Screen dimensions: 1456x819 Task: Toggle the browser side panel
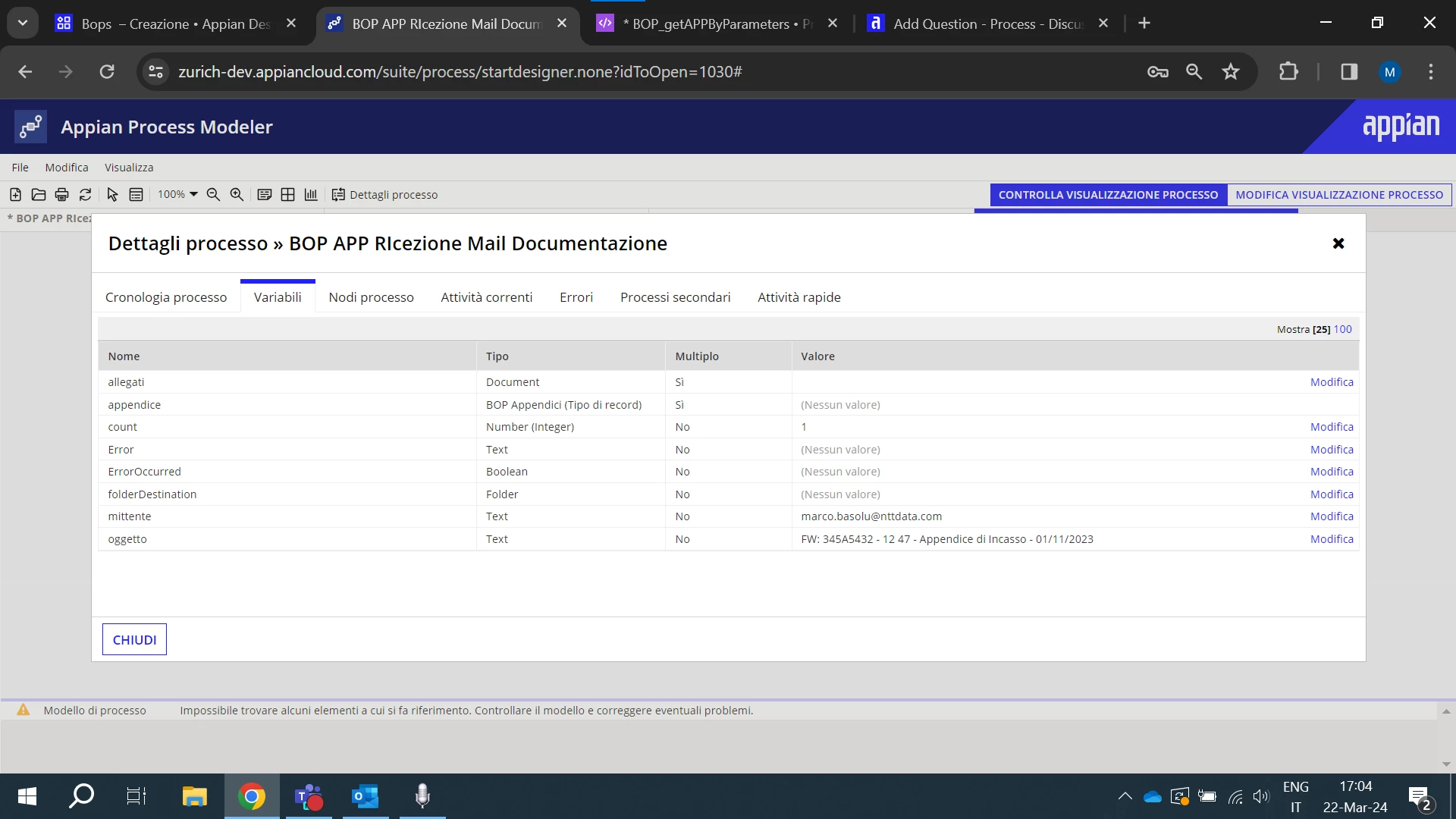[x=1349, y=71]
